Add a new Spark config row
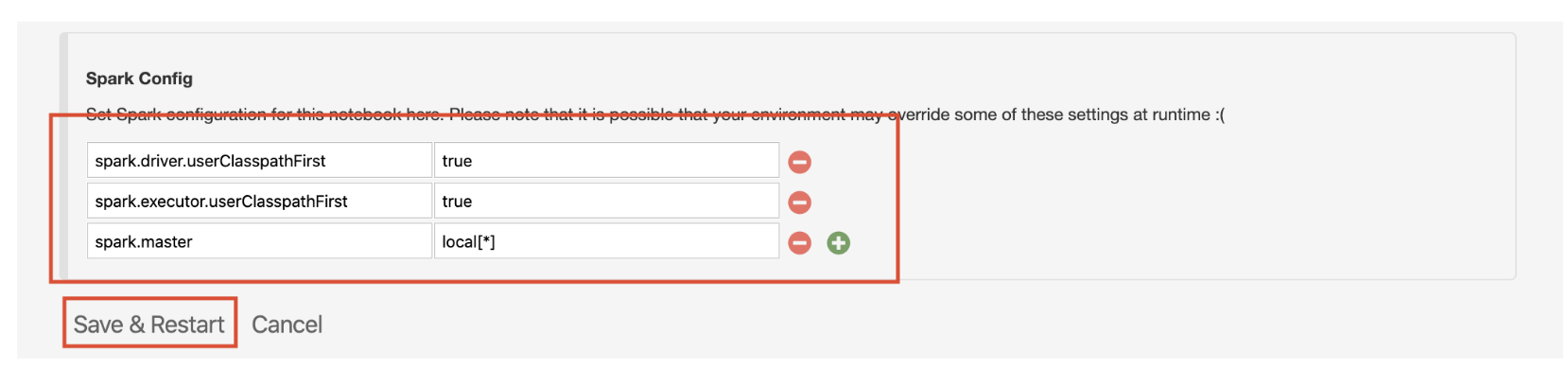 [x=838, y=243]
